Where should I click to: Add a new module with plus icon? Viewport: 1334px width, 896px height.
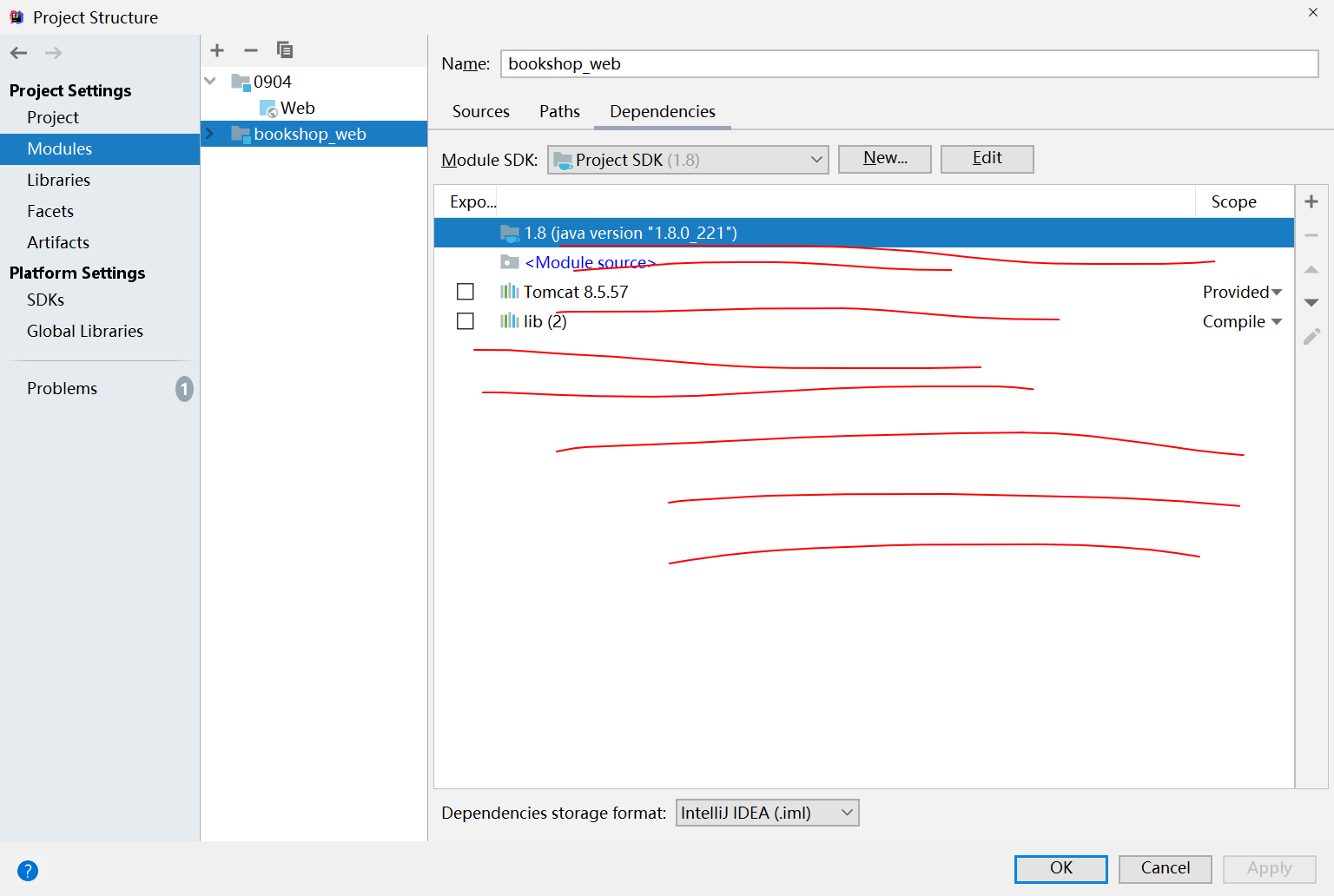point(217,50)
